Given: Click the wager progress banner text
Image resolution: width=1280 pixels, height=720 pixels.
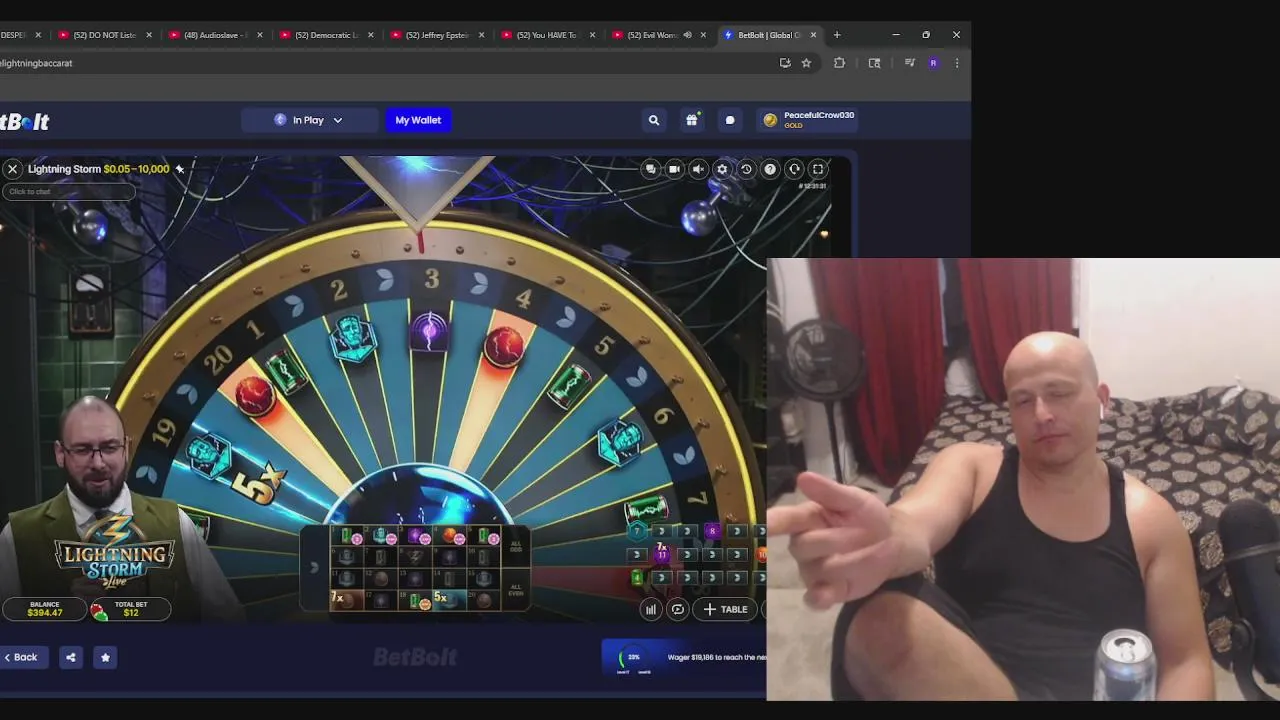Looking at the screenshot, I should 717,657.
